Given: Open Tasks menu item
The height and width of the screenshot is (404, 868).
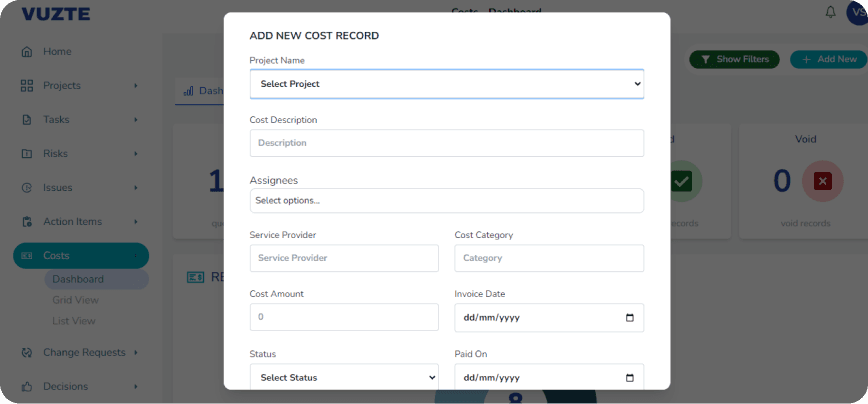Looking at the screenshot, I should pyautogui.click(x=56, y=120).
